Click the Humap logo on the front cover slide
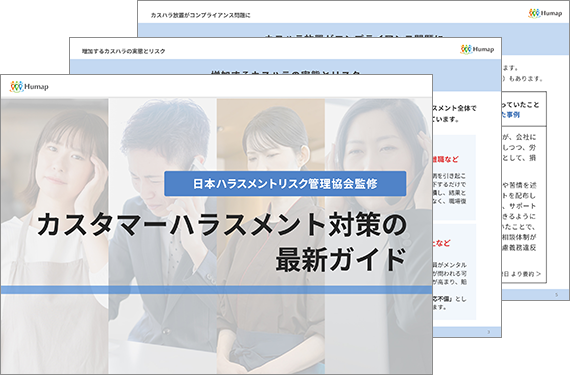 pos(29,86)
